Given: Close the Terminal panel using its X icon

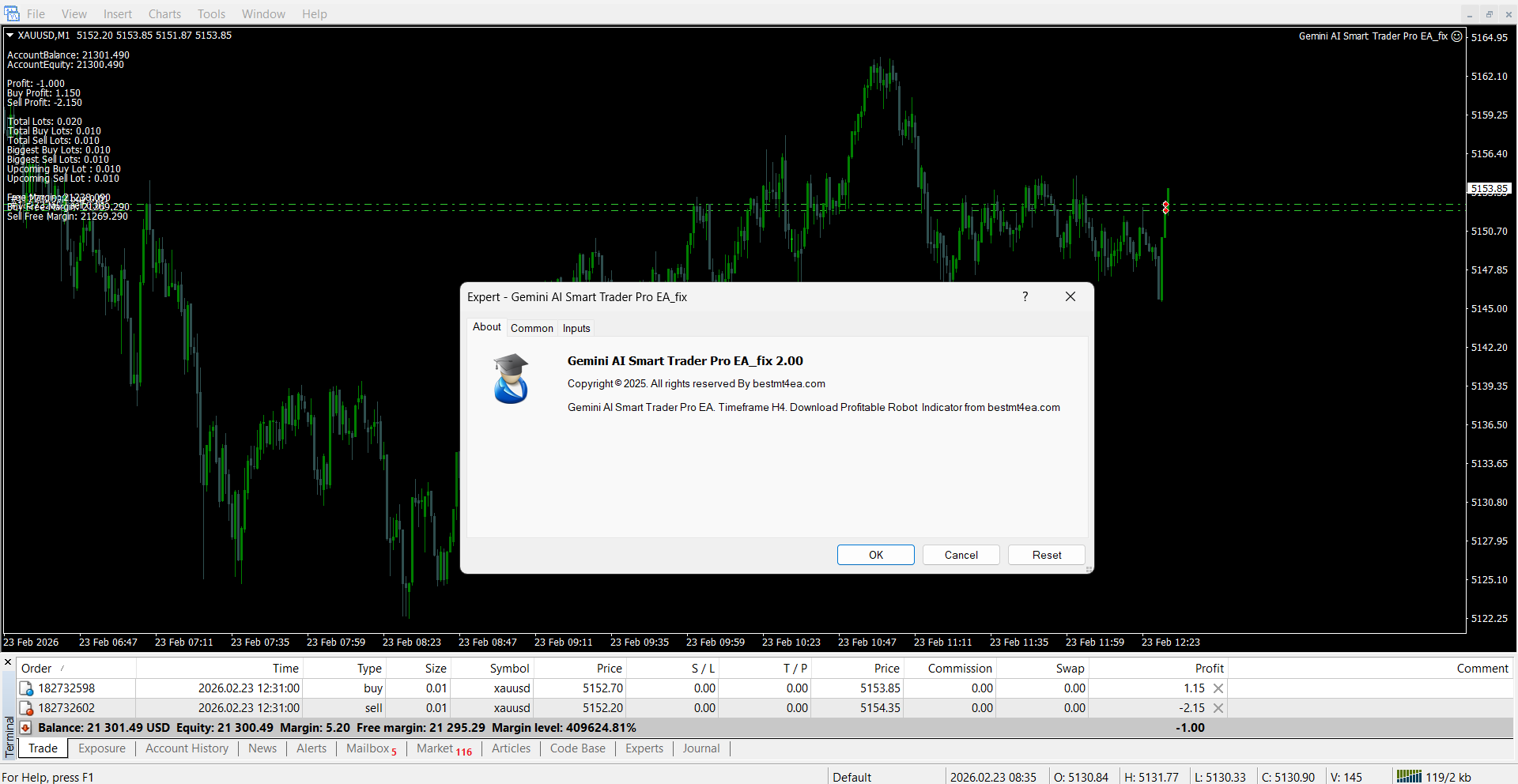Looking at the screenshot, I should (x=8, y=662).
